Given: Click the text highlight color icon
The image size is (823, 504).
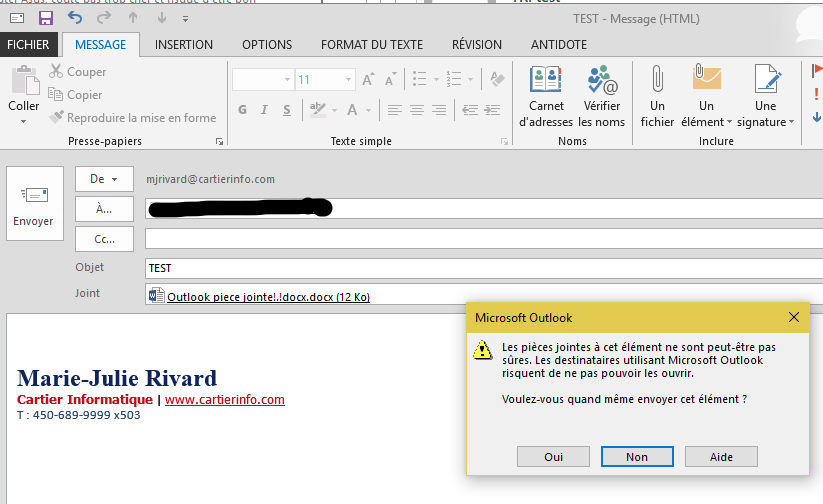Looking at the screenshot, I should pos(318,110).
